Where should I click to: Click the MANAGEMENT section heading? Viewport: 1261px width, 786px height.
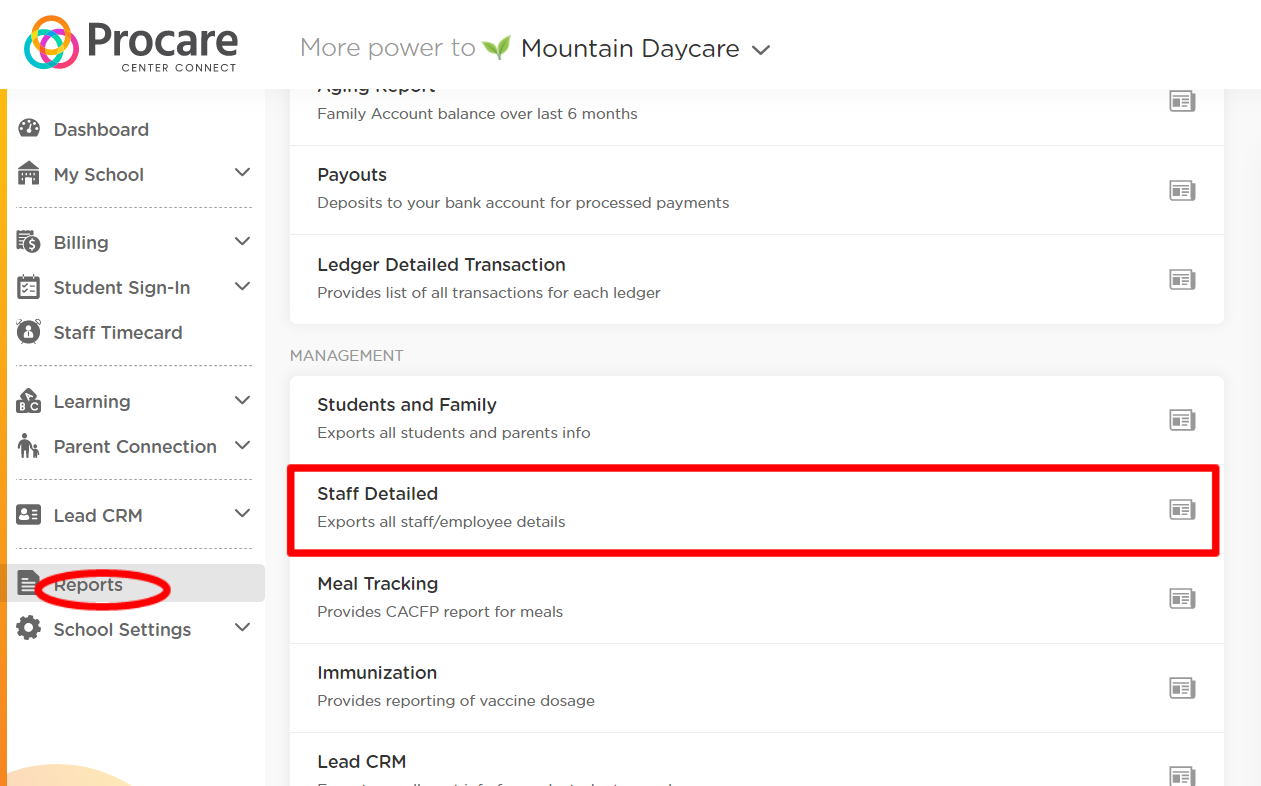tap(347, 355)
